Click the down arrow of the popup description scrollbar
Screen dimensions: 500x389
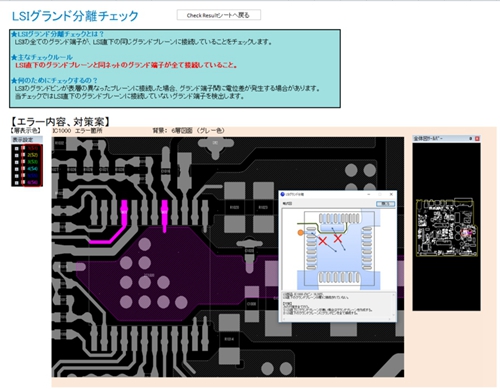click(x=393, y=315)
